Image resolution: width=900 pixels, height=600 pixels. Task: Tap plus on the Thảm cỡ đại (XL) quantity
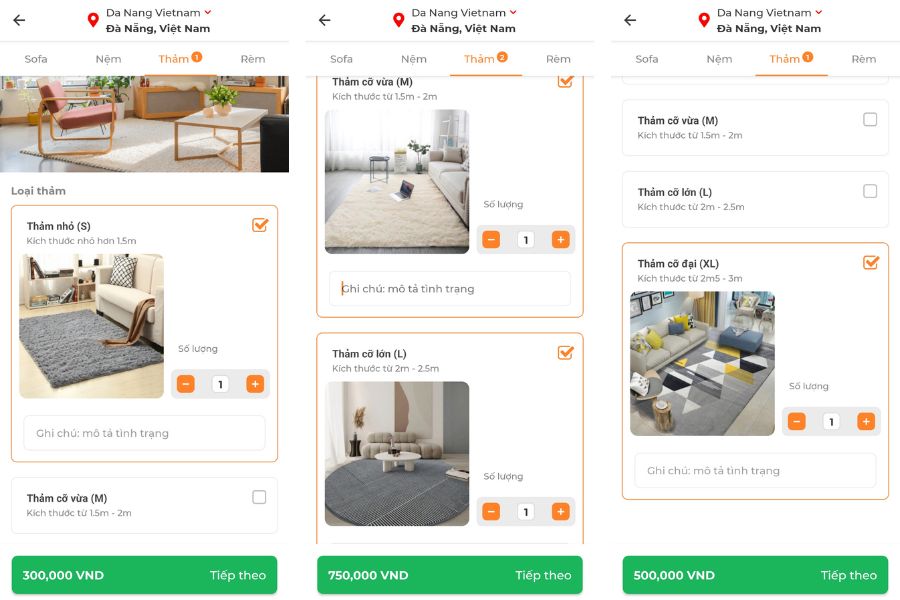pos(866,421)
